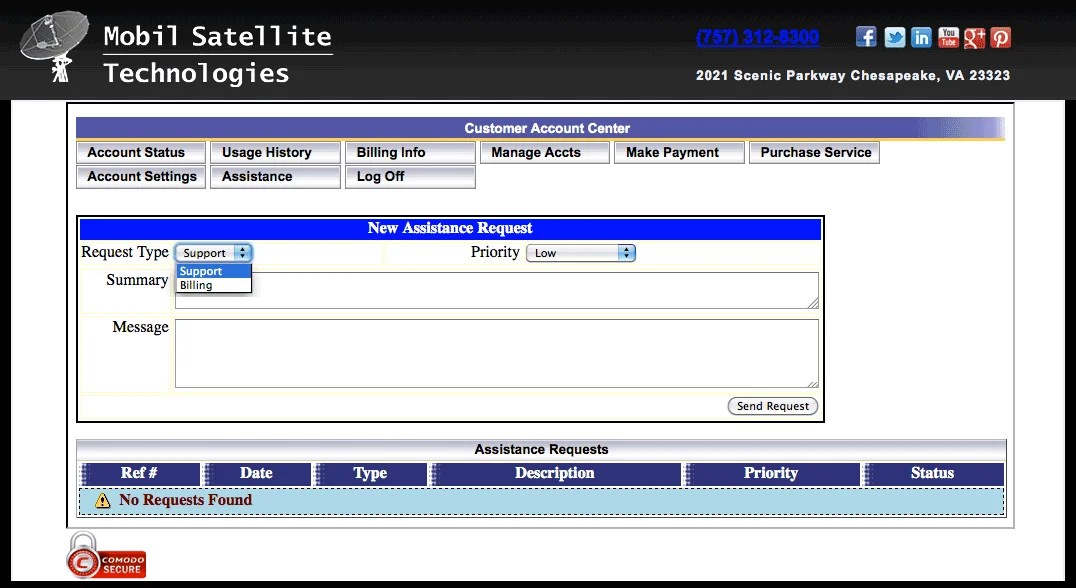Go to Account Status

pos(141,152)
